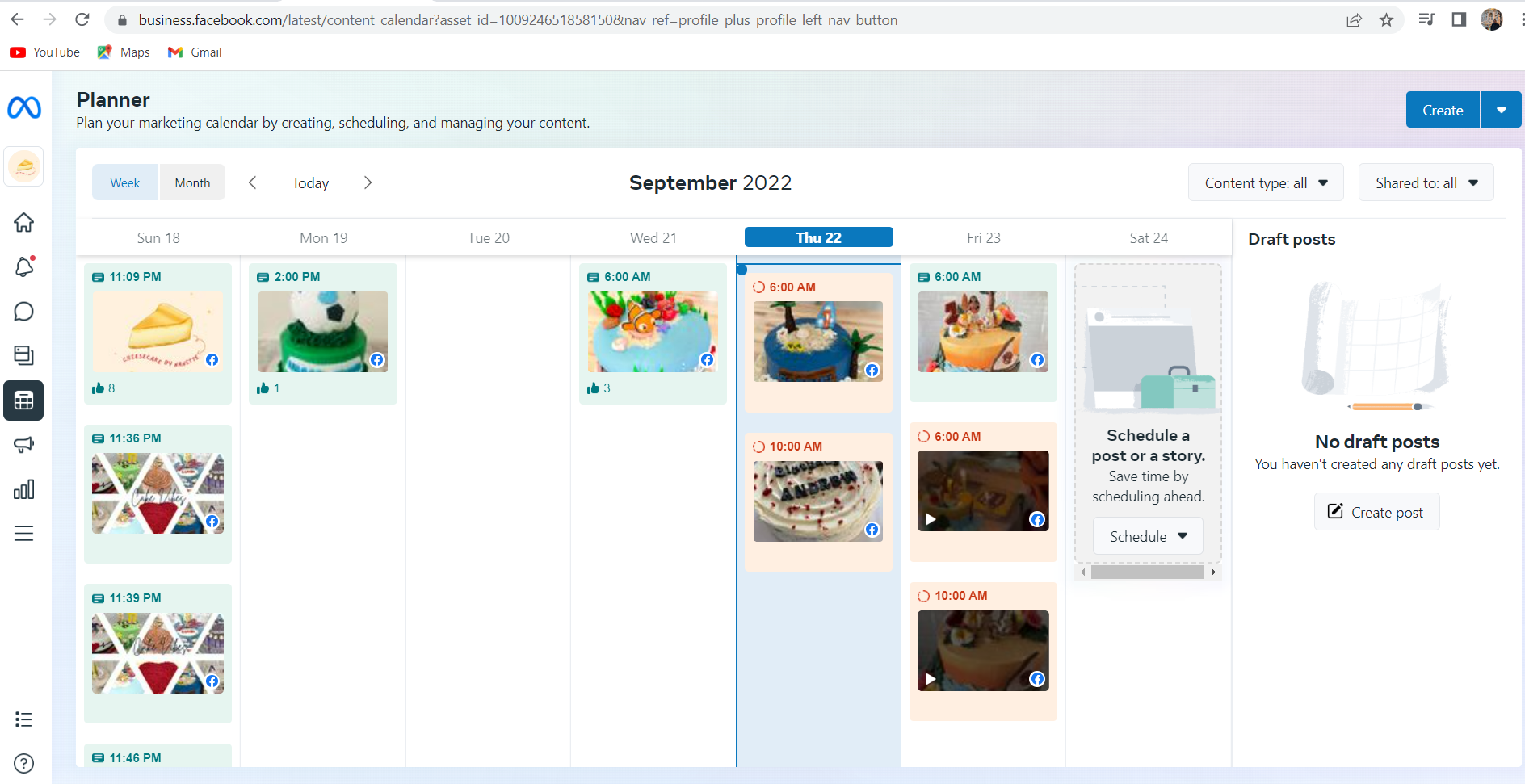1525x784 pixels.
Task: Open the Fri 6:00 AM published cake post
Action: click(983, 332)
